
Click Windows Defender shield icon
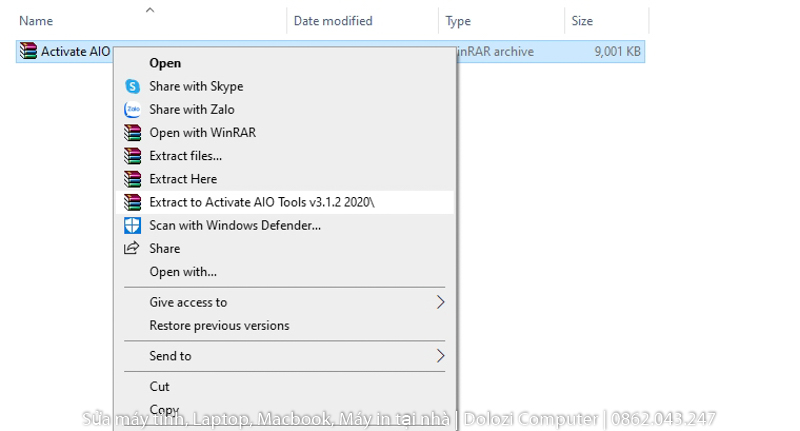coord(132,225)
